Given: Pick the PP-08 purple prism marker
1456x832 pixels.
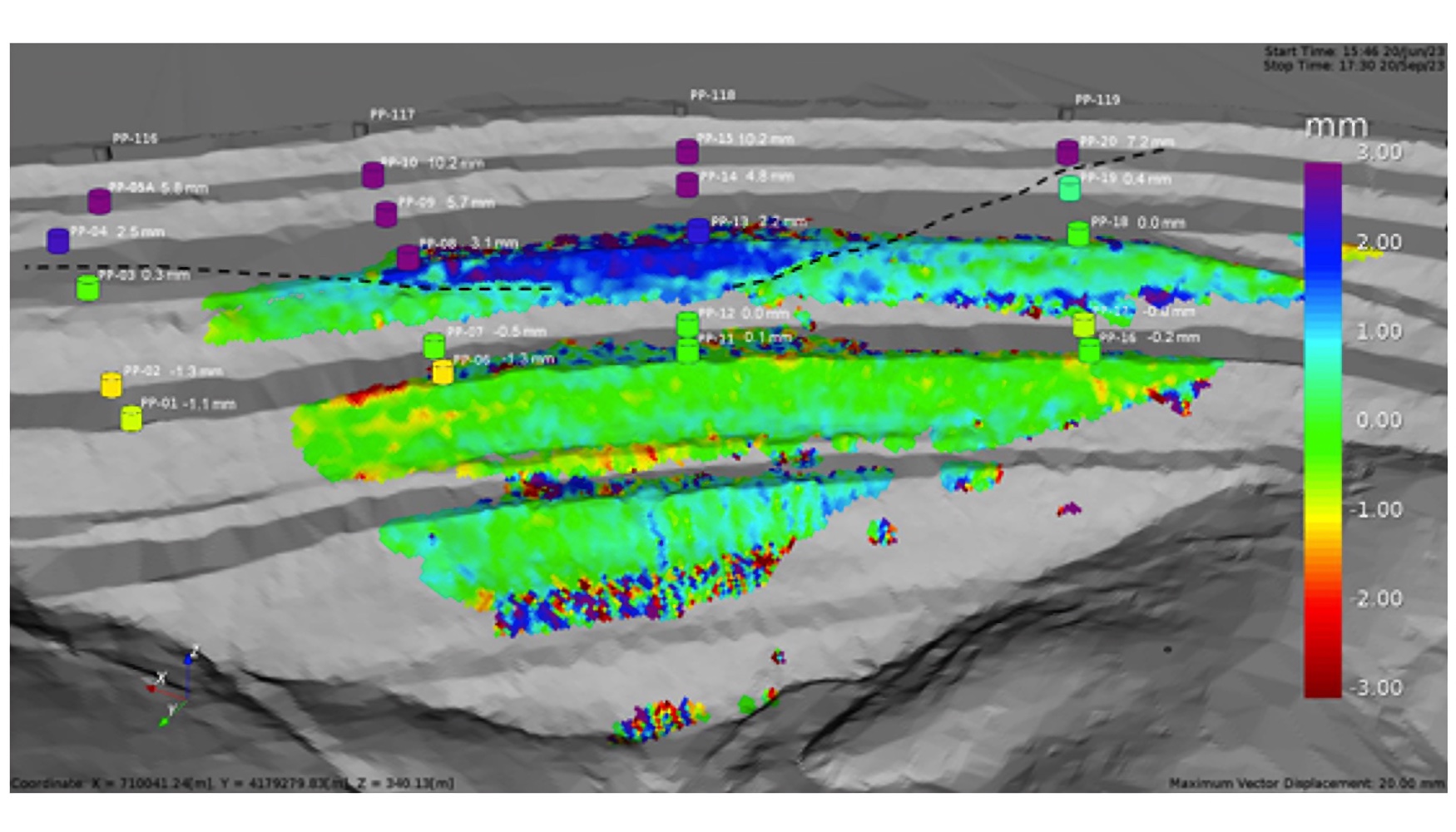Looking at the screenshot, I should click(x=408, y=257).
